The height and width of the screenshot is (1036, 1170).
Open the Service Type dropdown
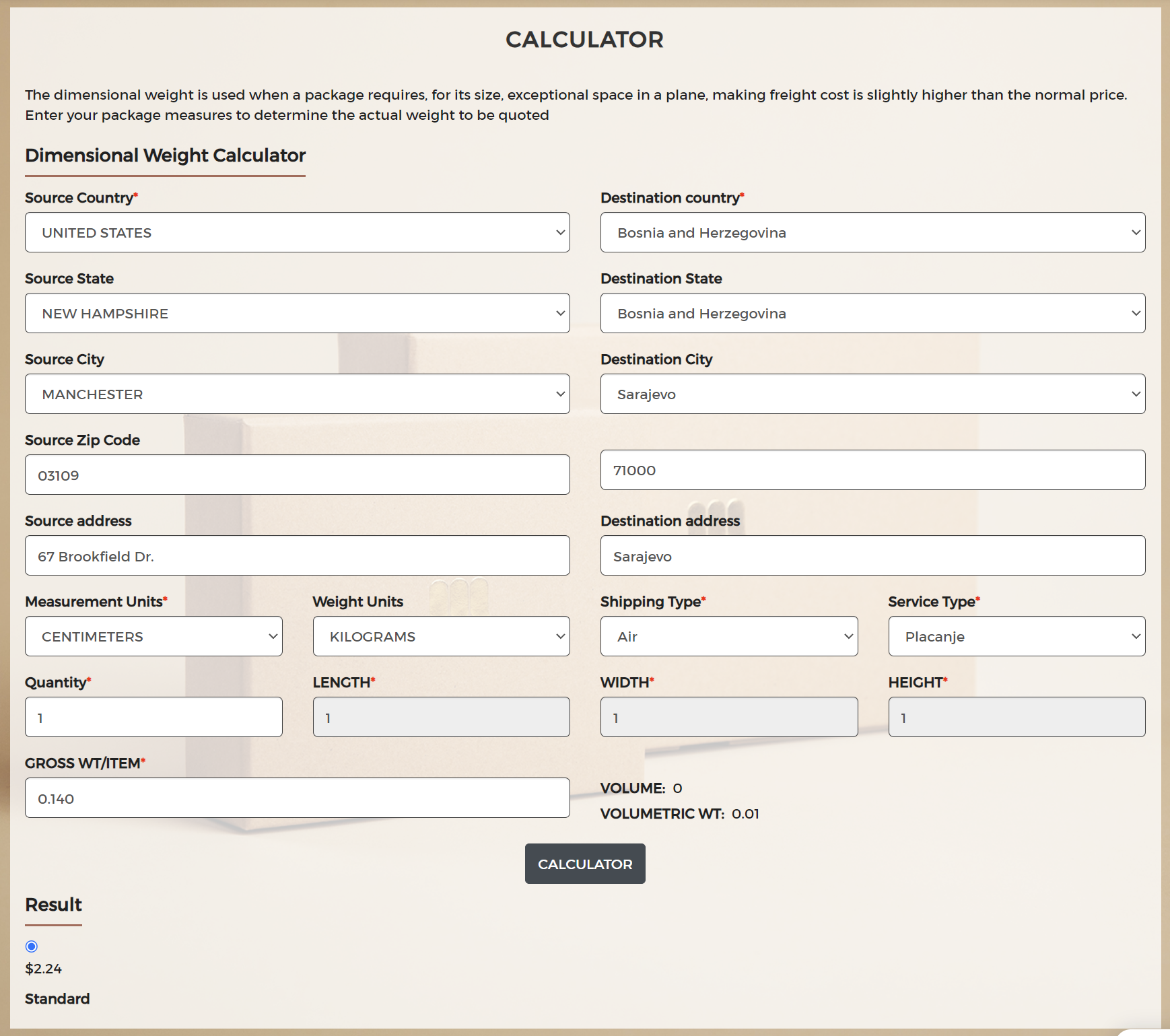1017,636
